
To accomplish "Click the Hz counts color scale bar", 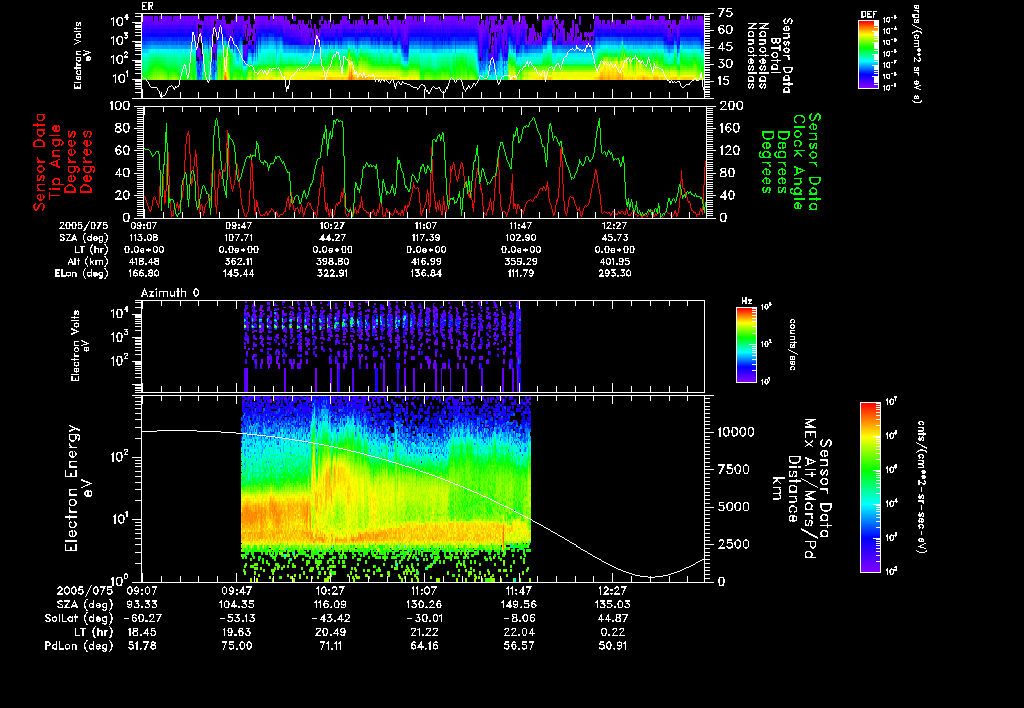I will click(x=746, y=345).
